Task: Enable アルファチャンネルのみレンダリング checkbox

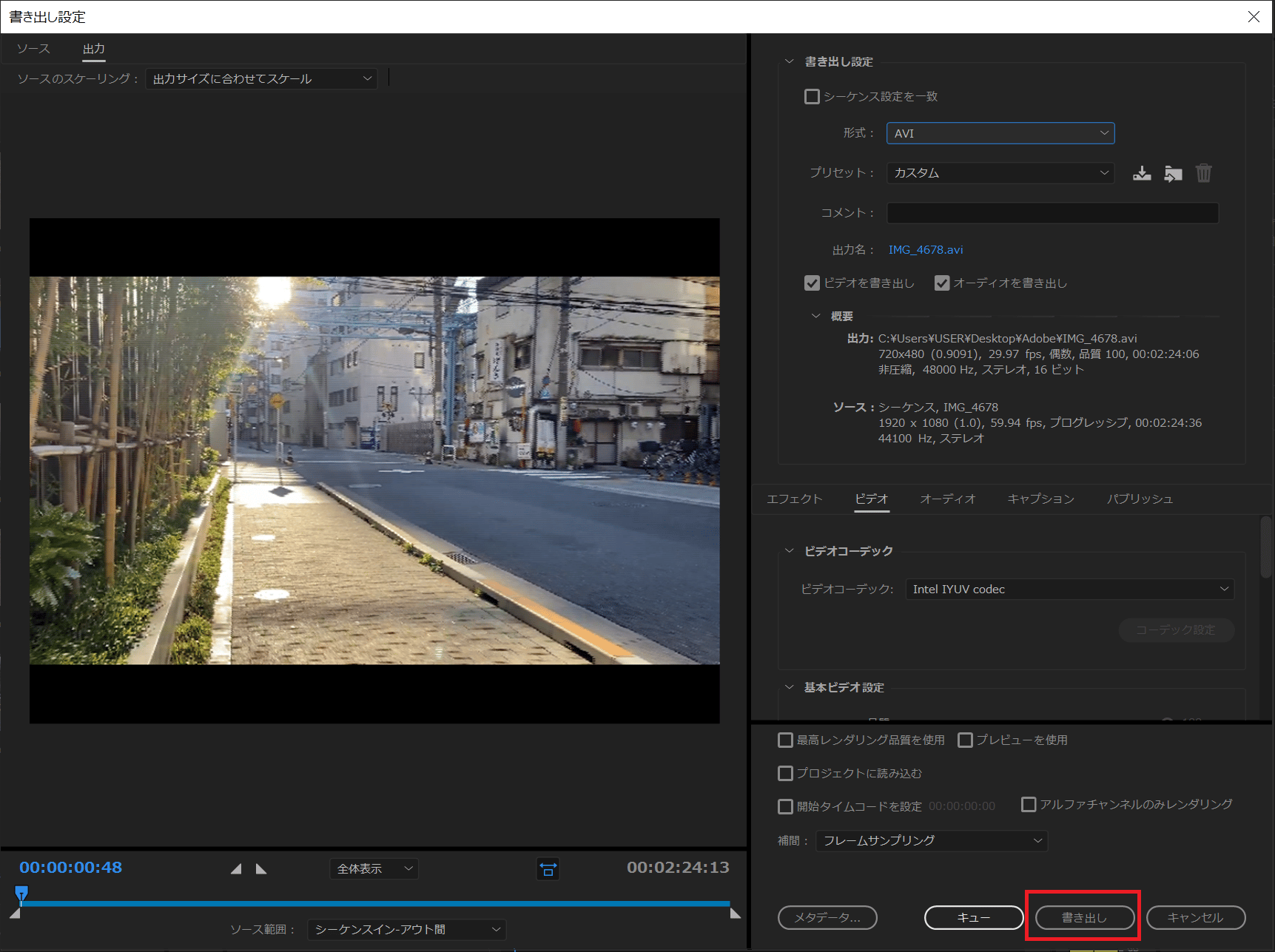Action: (1029, 804)
